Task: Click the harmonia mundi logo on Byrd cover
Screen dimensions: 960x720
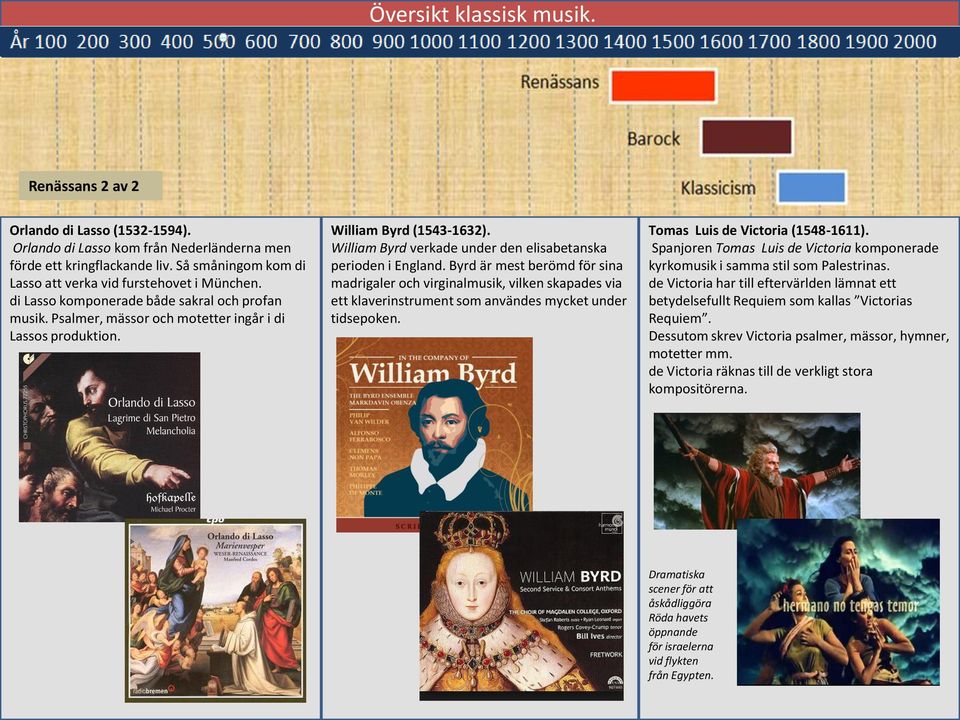Action: (x=611, y=523)
